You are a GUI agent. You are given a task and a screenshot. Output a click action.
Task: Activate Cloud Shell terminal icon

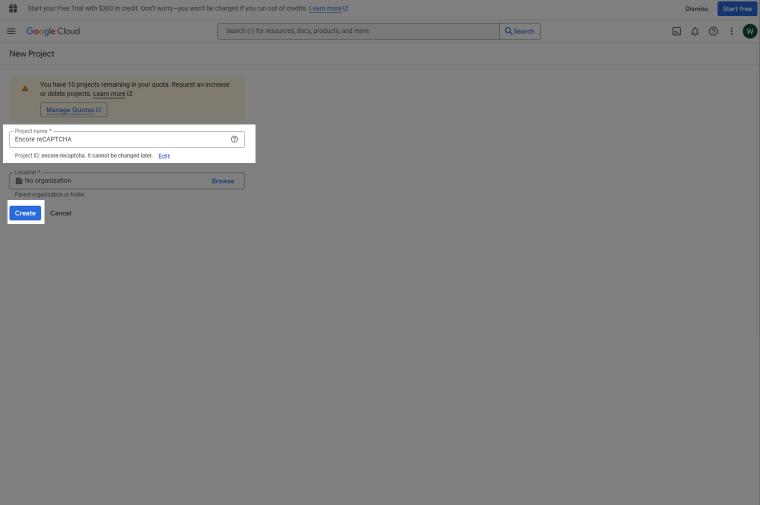point(676,31)
